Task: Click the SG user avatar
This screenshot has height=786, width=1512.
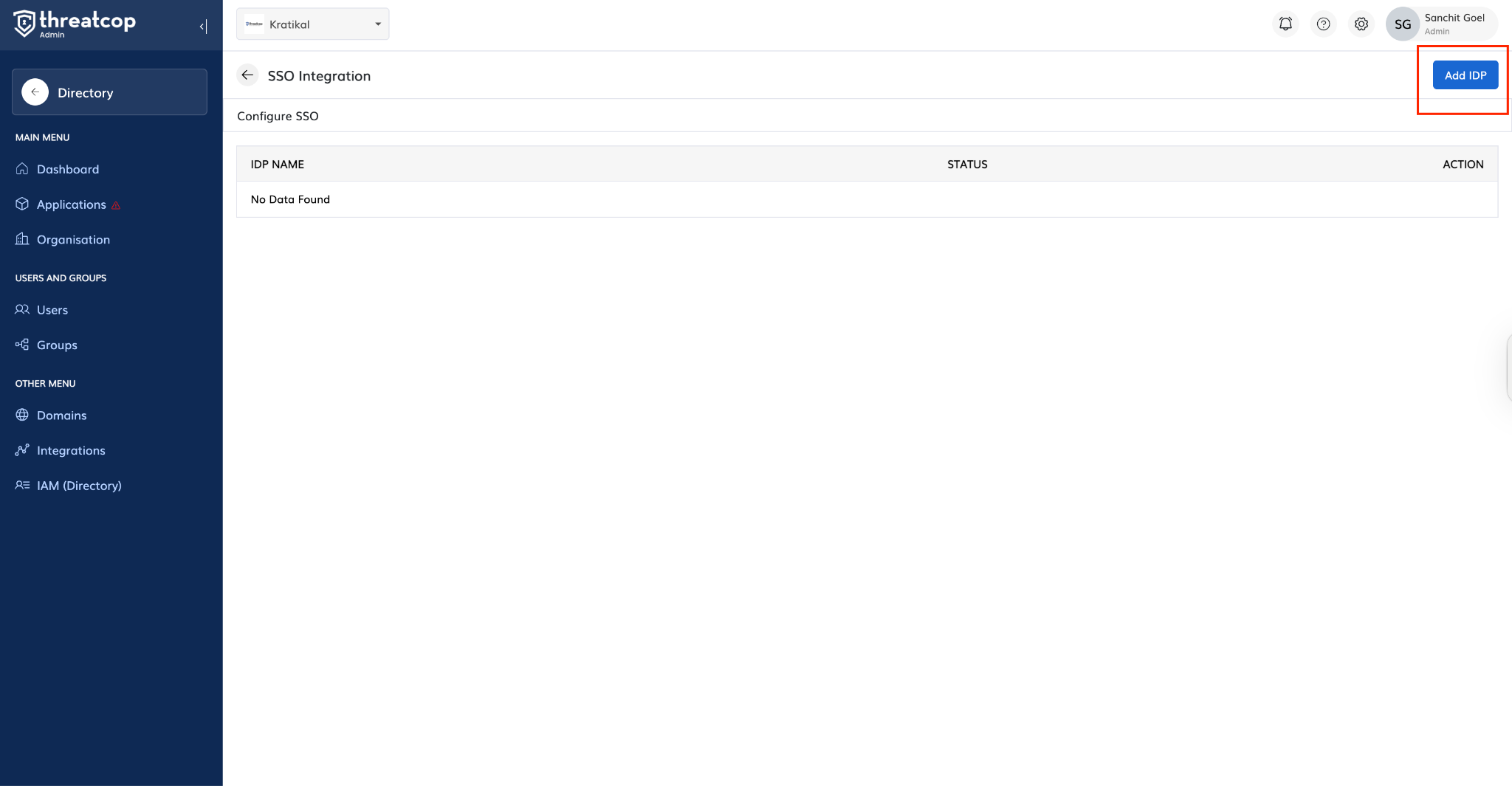Action: coord(1402,24)
